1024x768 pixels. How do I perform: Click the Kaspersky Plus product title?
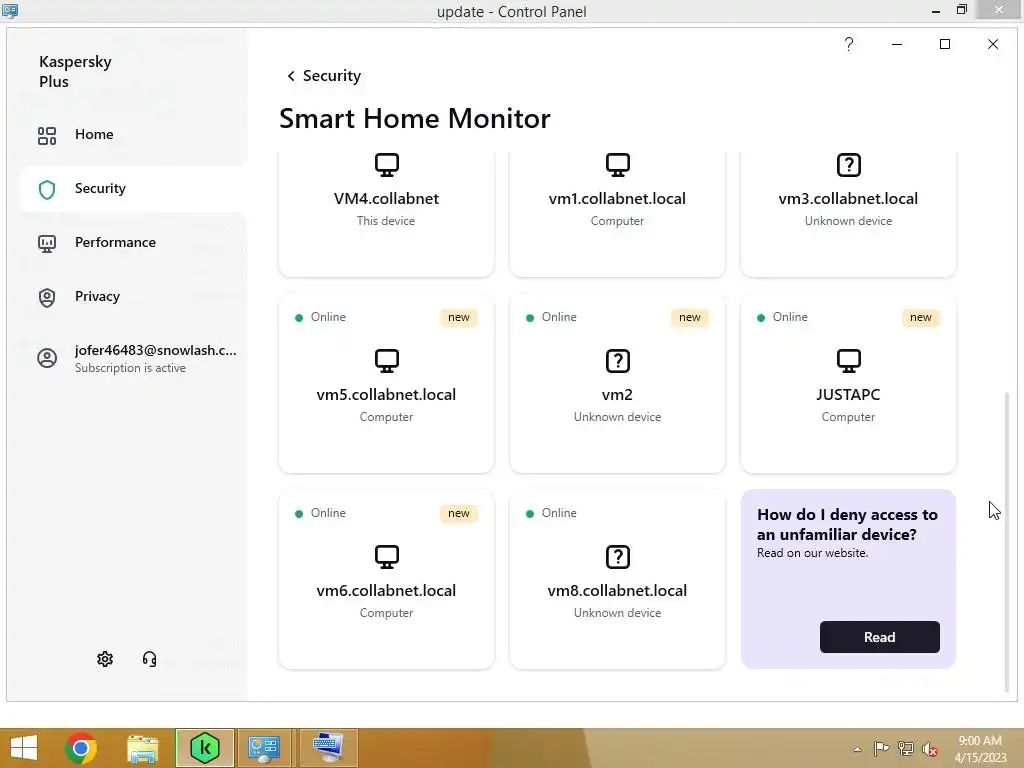(75, 72)
